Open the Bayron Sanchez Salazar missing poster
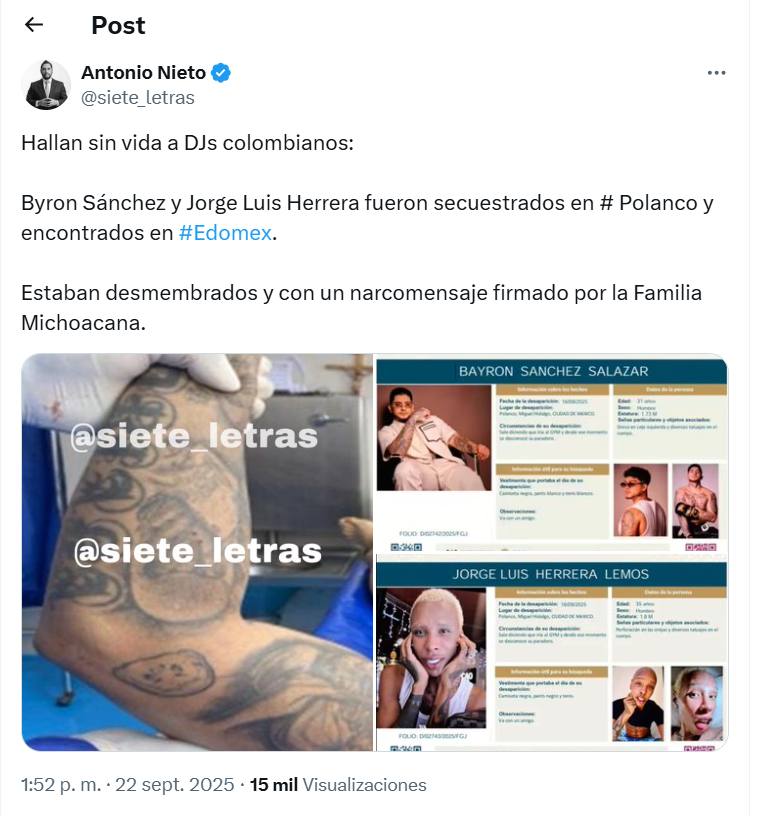Viewport: 763px width, 816px height. pyautogui.click(x=552, y=454)
